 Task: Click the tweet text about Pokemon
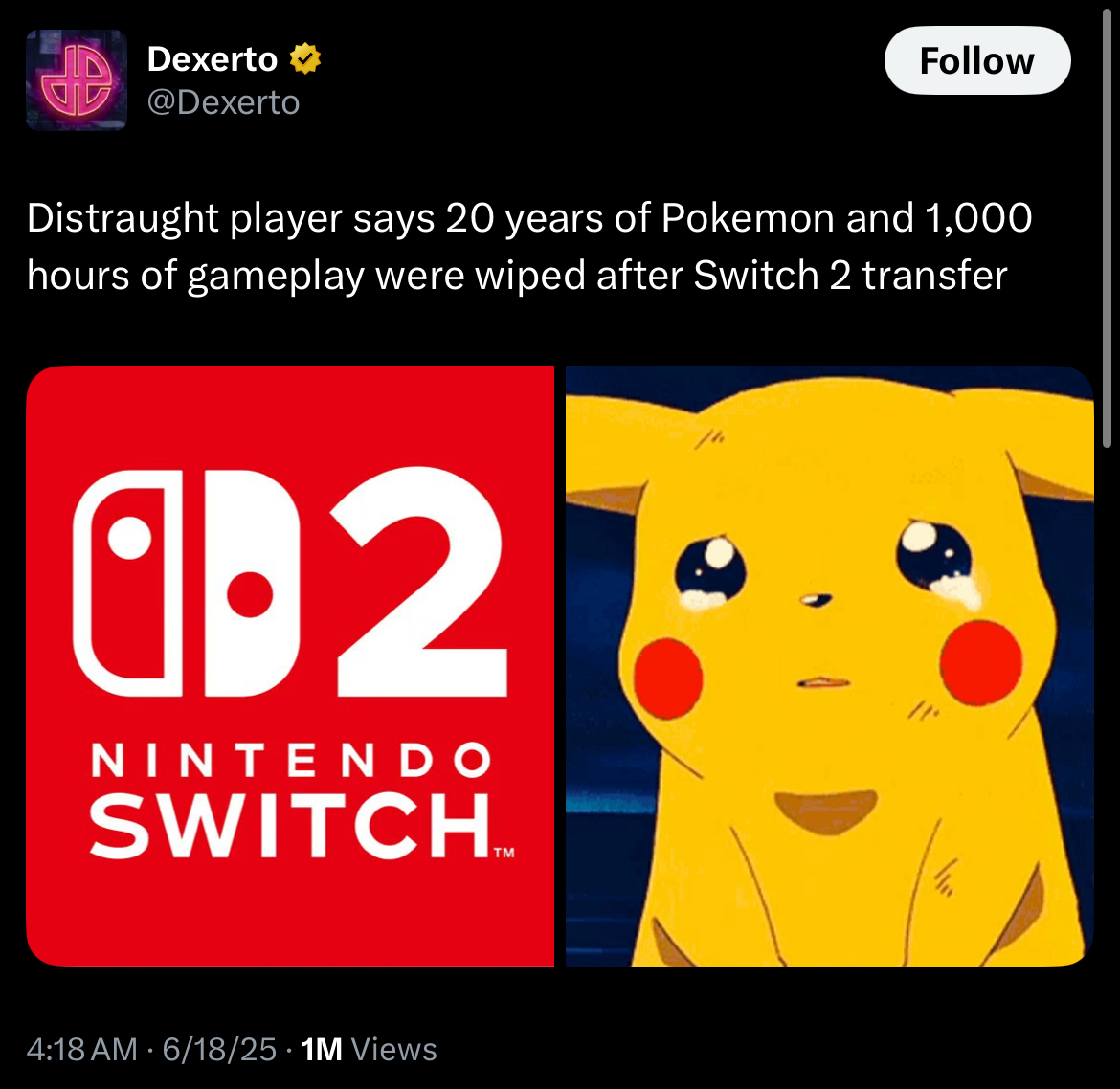[x=529, y=246]
